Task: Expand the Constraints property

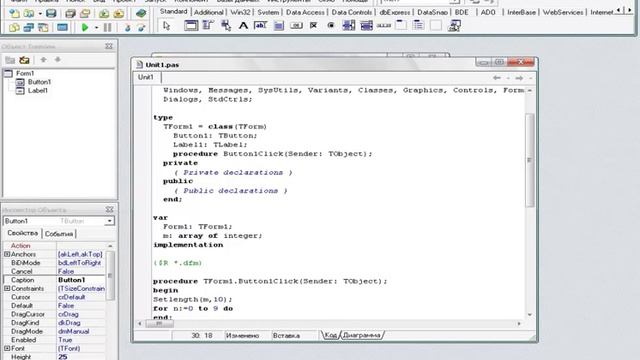Action: pos(7,289)
